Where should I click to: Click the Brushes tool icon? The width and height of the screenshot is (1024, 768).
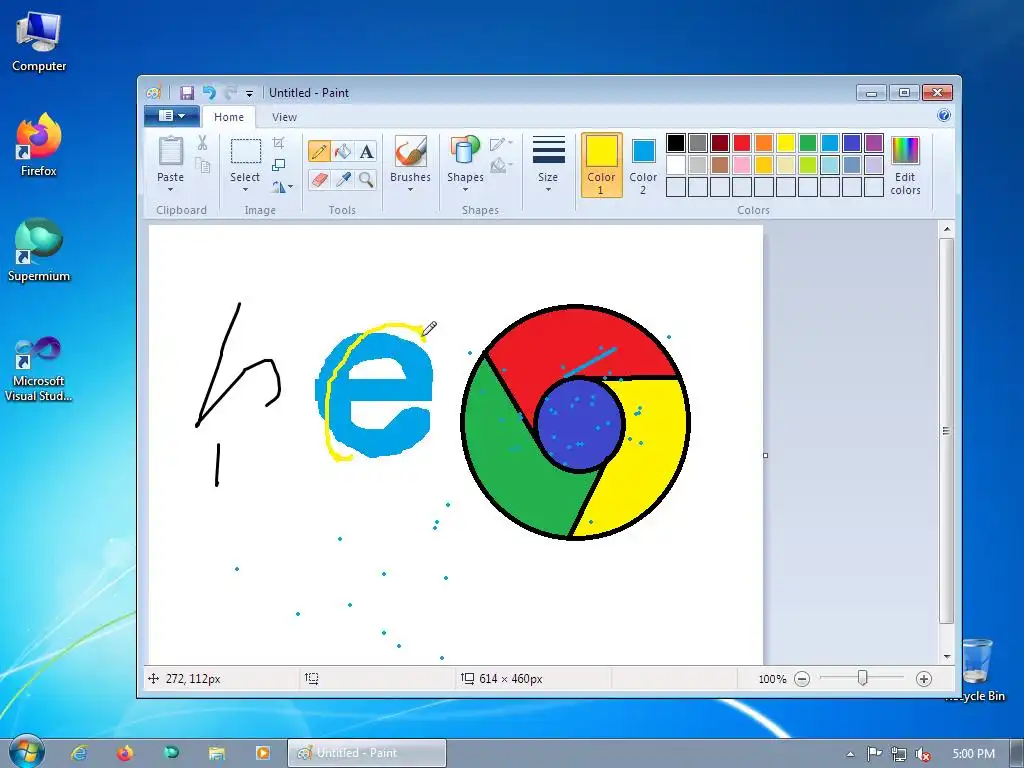point(410,151)
